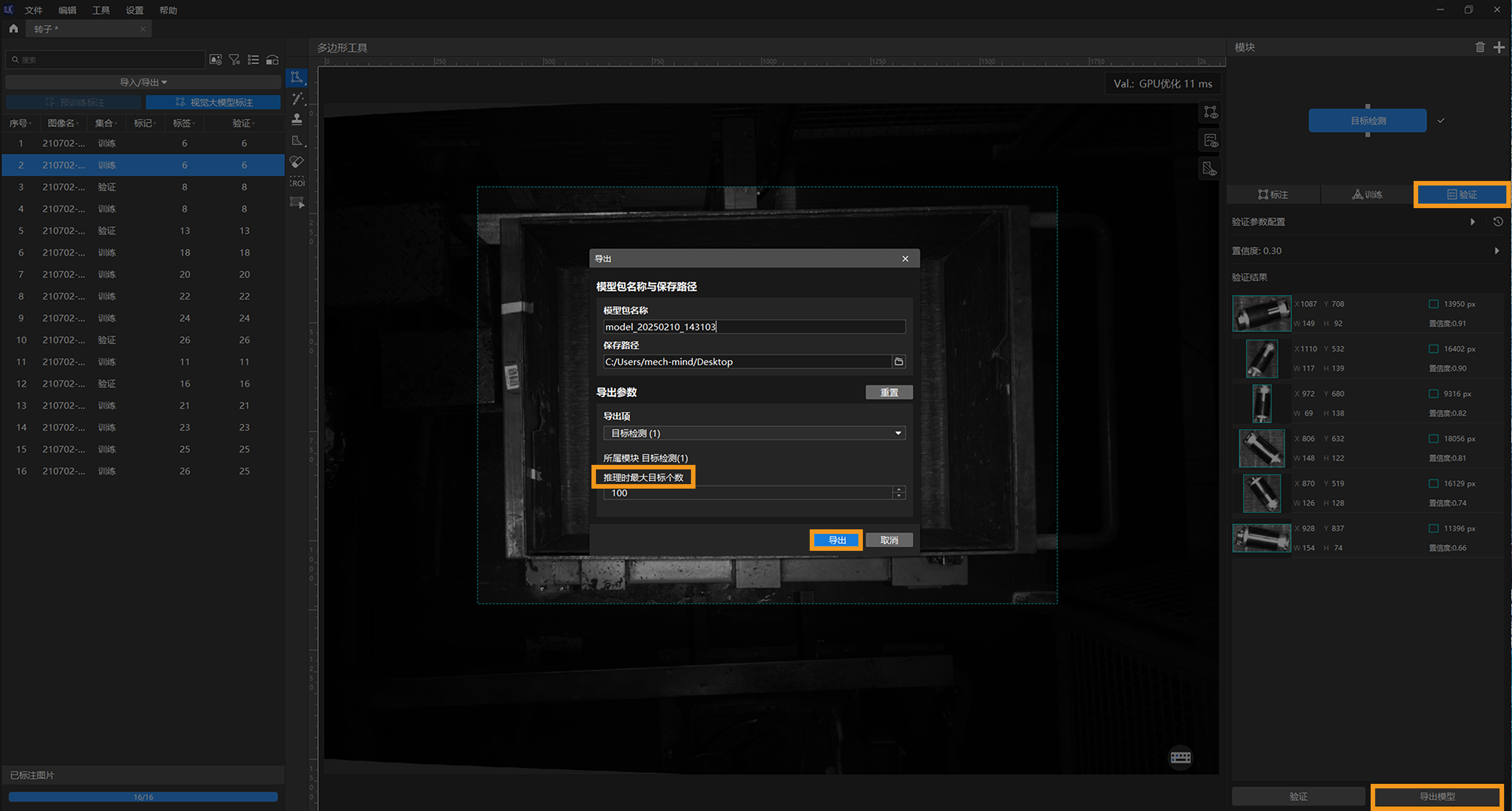Viewport: 1512px width, 811px height.
Task: Click the 搜索 search box
Action: [106, 60]
